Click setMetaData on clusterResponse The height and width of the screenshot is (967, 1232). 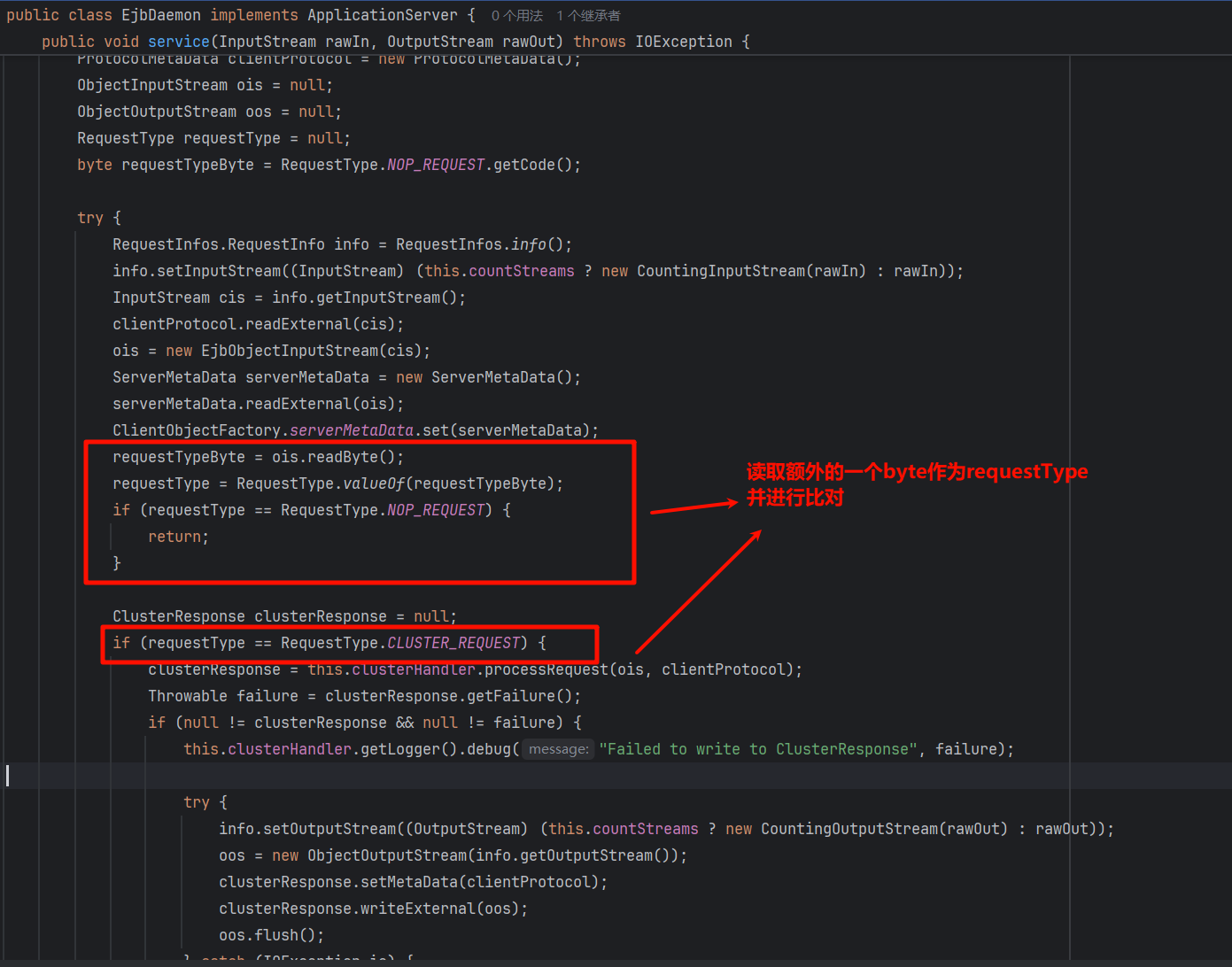click(x=408, y=882)
